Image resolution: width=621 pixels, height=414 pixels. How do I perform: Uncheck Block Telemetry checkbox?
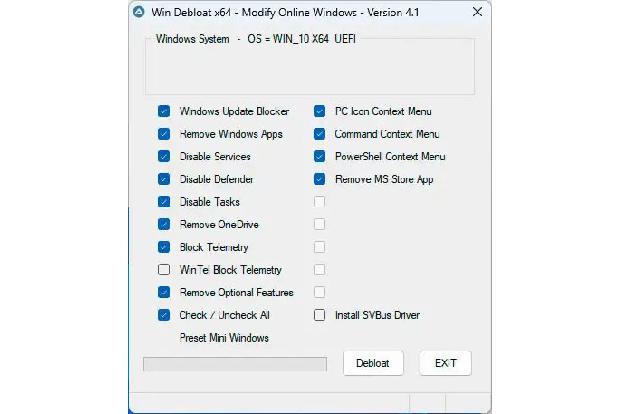click(164, 247)
